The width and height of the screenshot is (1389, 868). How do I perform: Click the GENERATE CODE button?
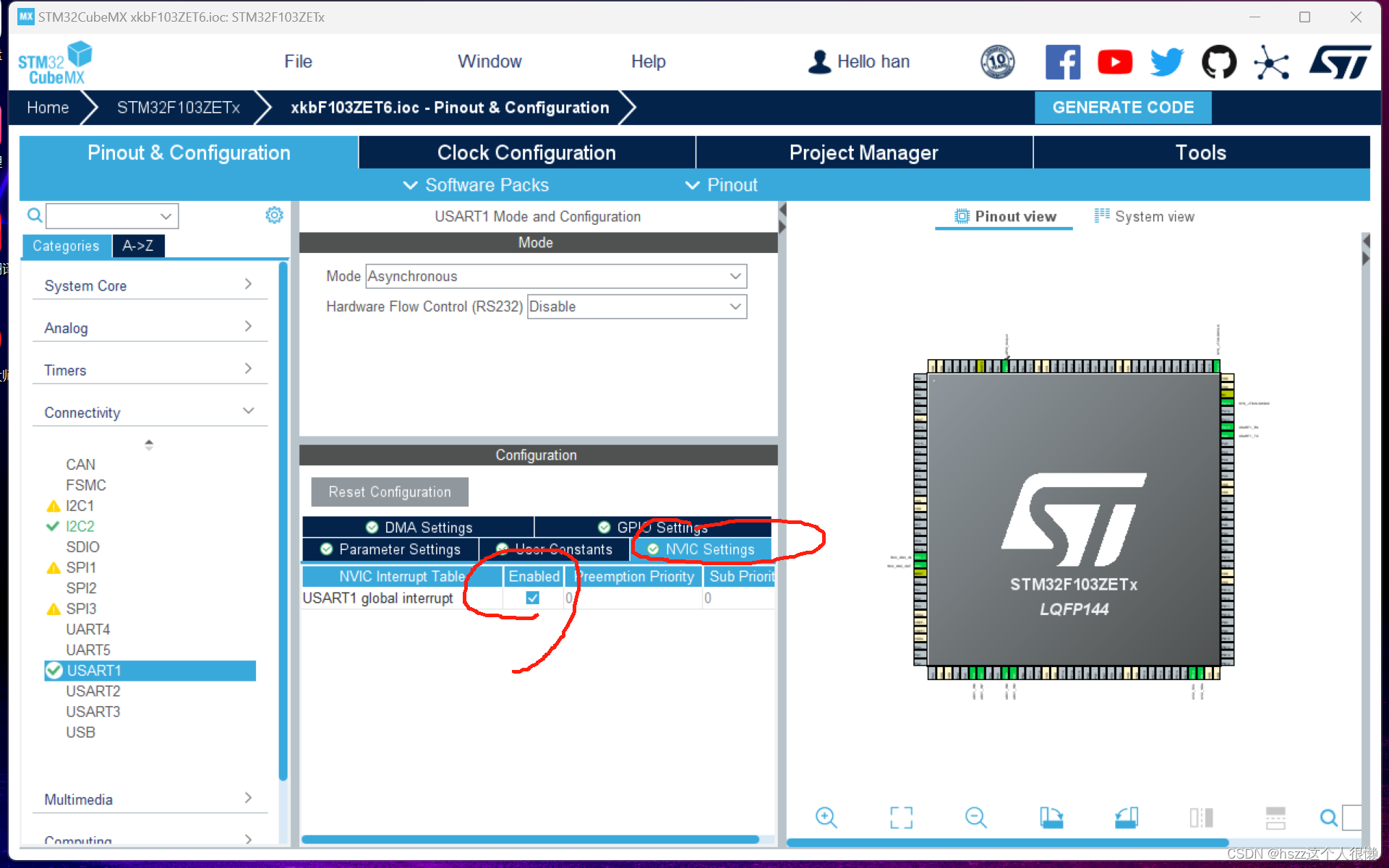tap(1123, 108)
